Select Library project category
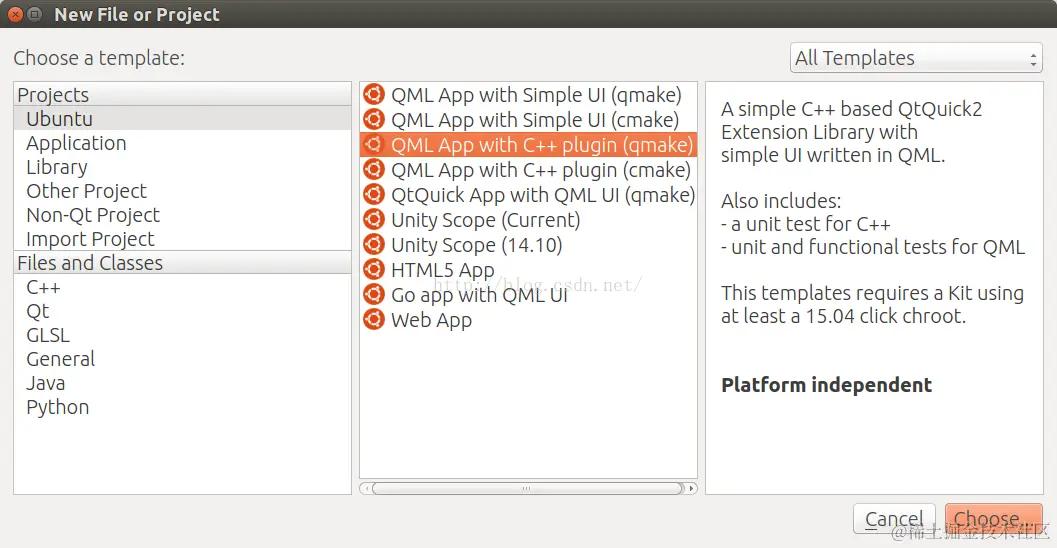Screen dimensions: 1057x548 [182, 167]
